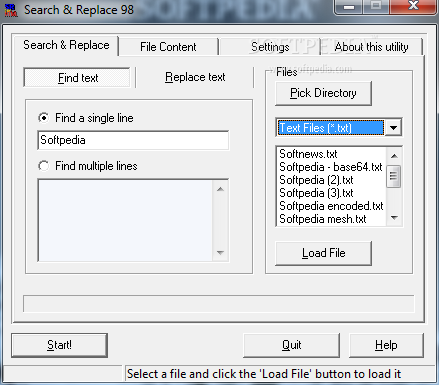Switch to the Search & Replace tab
Screen dimensions: 439x385
pos(66,45)
